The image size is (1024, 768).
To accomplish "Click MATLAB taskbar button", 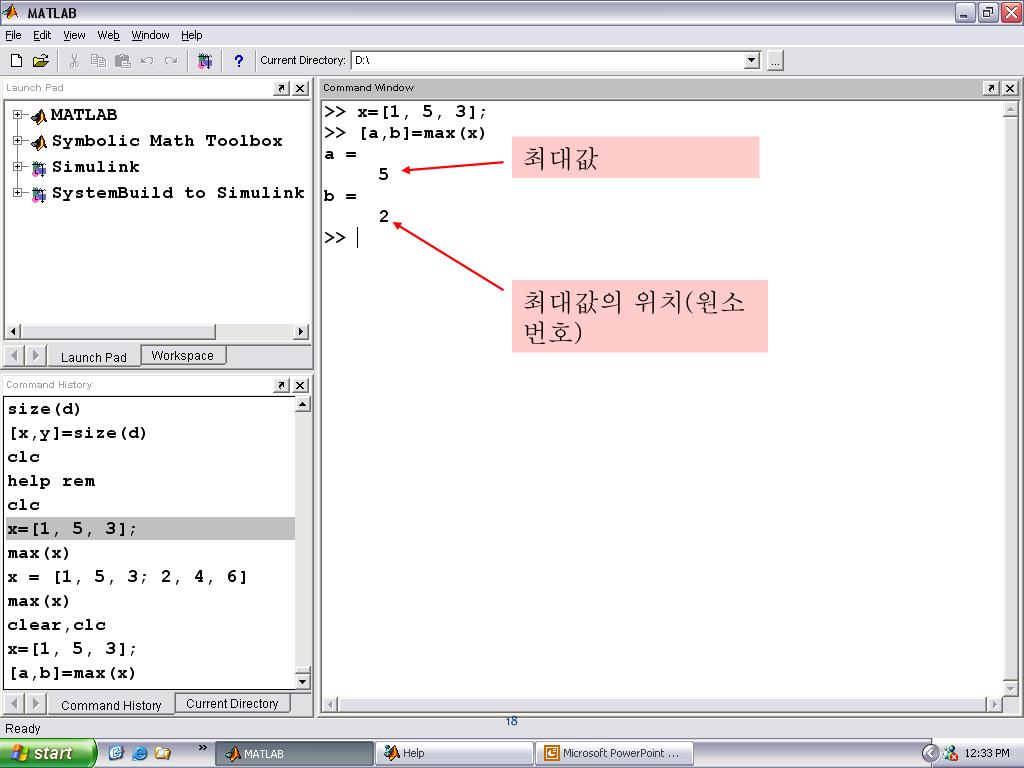I will (294, 754).
